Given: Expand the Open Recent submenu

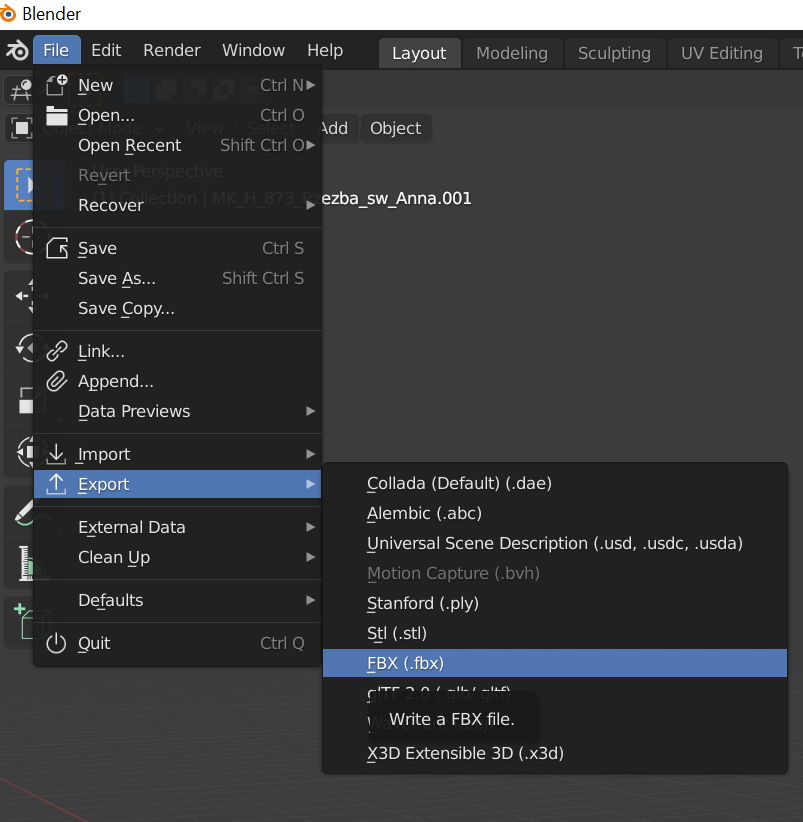Looking at the screenshot, I should [178, 145].
